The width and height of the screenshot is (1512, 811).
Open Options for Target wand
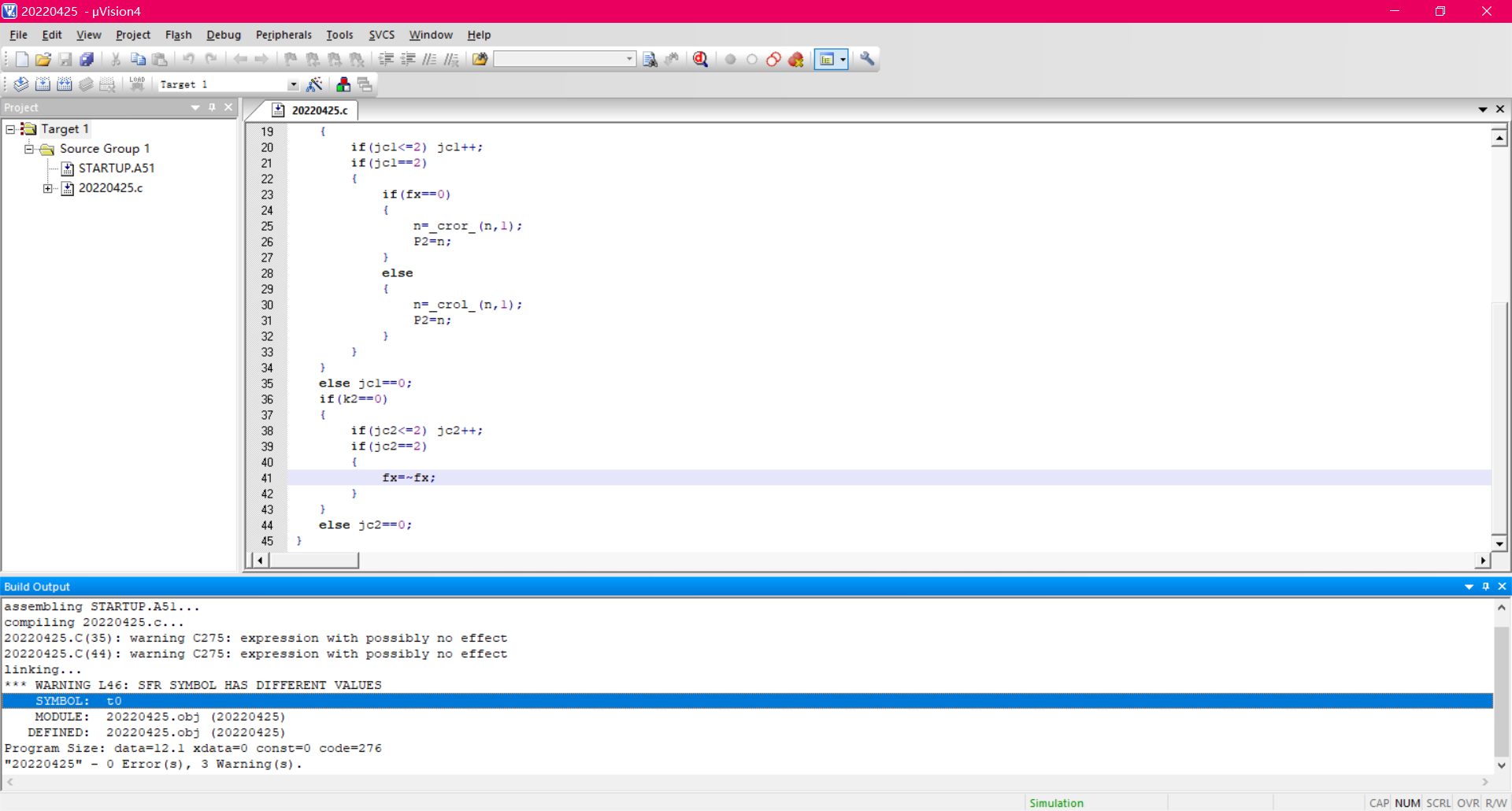tap(314, 84)
